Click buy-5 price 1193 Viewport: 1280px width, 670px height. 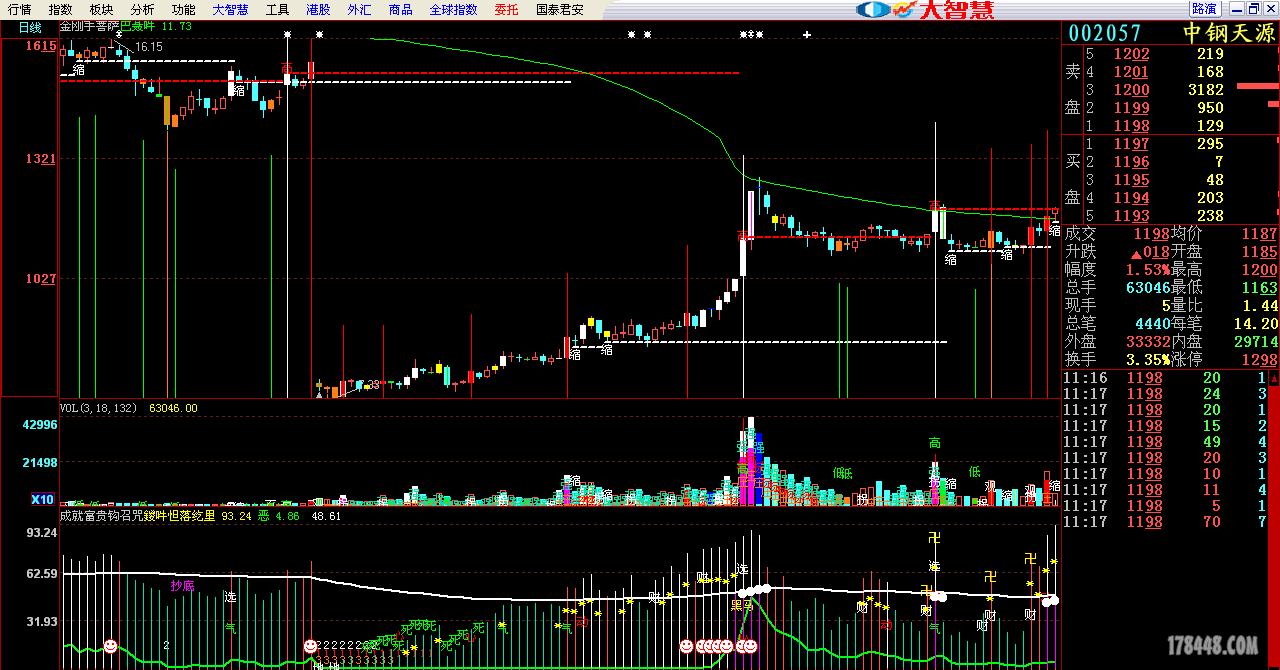(x=1133, y=216)
